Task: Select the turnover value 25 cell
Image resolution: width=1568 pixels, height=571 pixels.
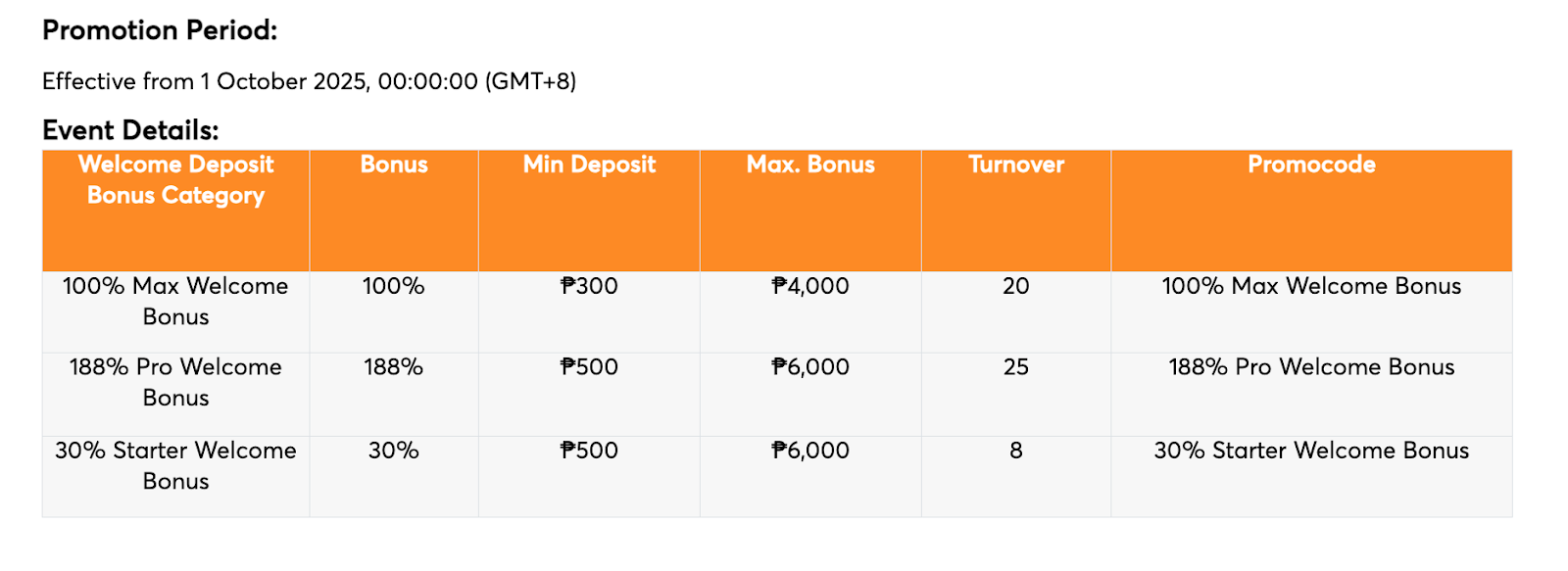Action: (1016, 367)
